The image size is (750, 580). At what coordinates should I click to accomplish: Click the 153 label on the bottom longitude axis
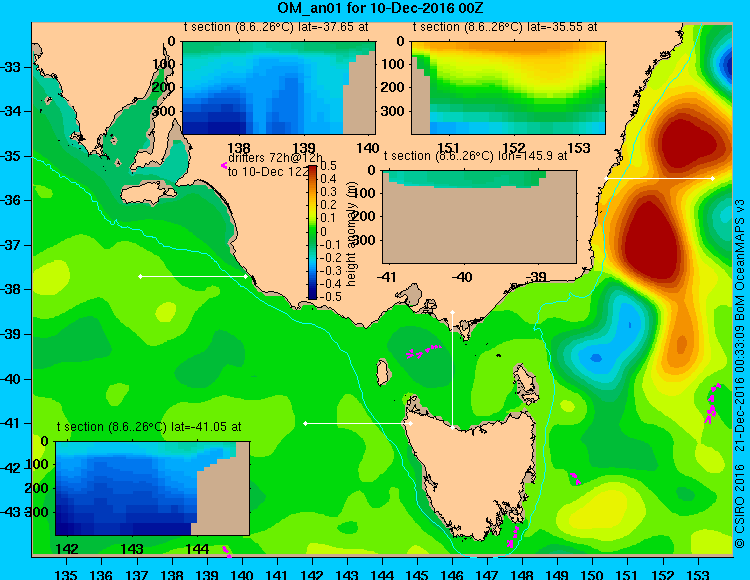697,574
